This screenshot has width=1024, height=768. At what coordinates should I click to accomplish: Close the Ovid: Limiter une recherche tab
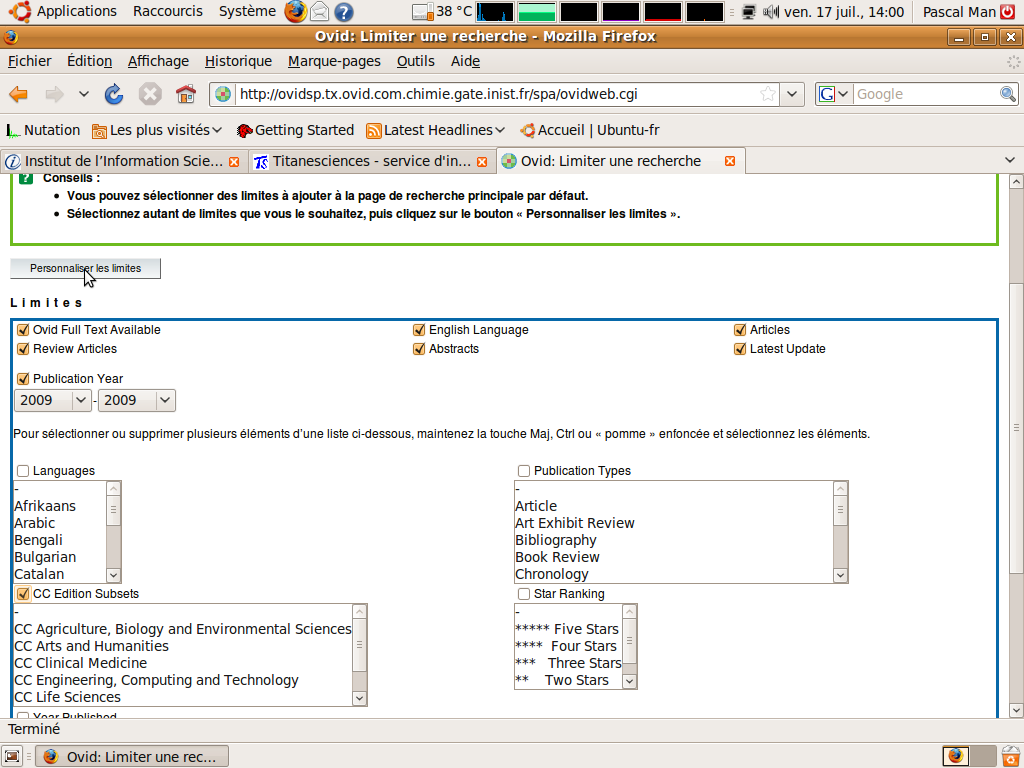[730, 161]
